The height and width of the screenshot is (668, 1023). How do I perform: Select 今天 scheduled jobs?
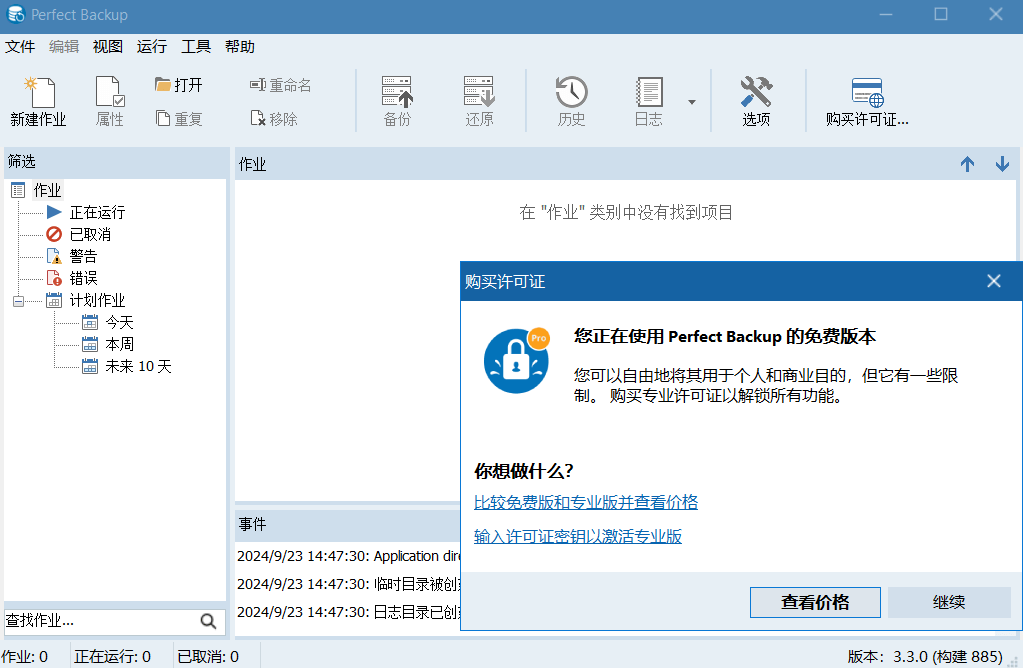point(119,322)
